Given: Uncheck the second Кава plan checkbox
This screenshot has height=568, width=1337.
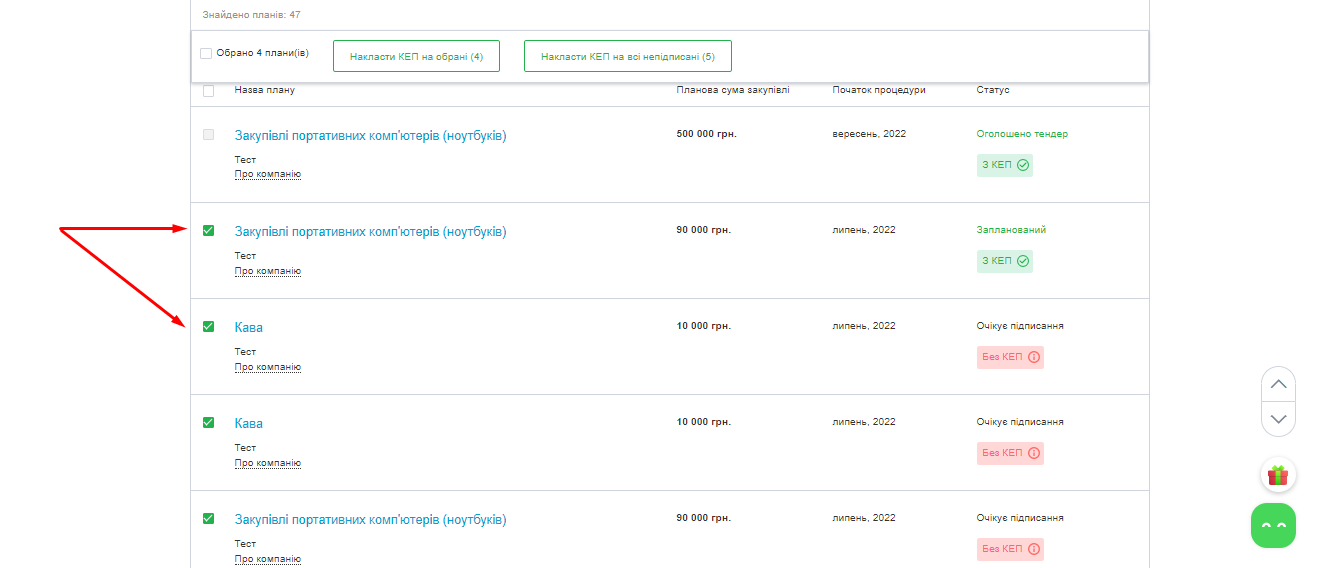Looking at the screenshot, I should pyautogui.click(x=208, y=422).
